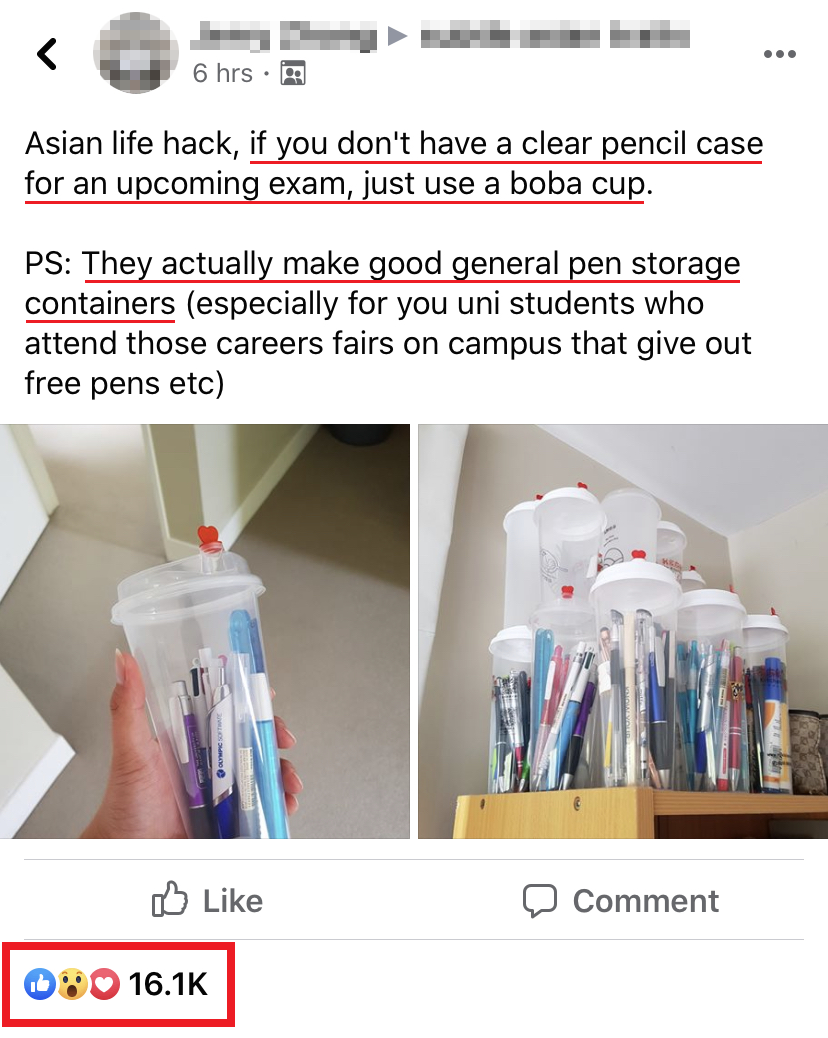Screen dimensions: 828x1038
Task: Tap the 'PS: They actually make' paragraph
Action: tap(388, 324)
